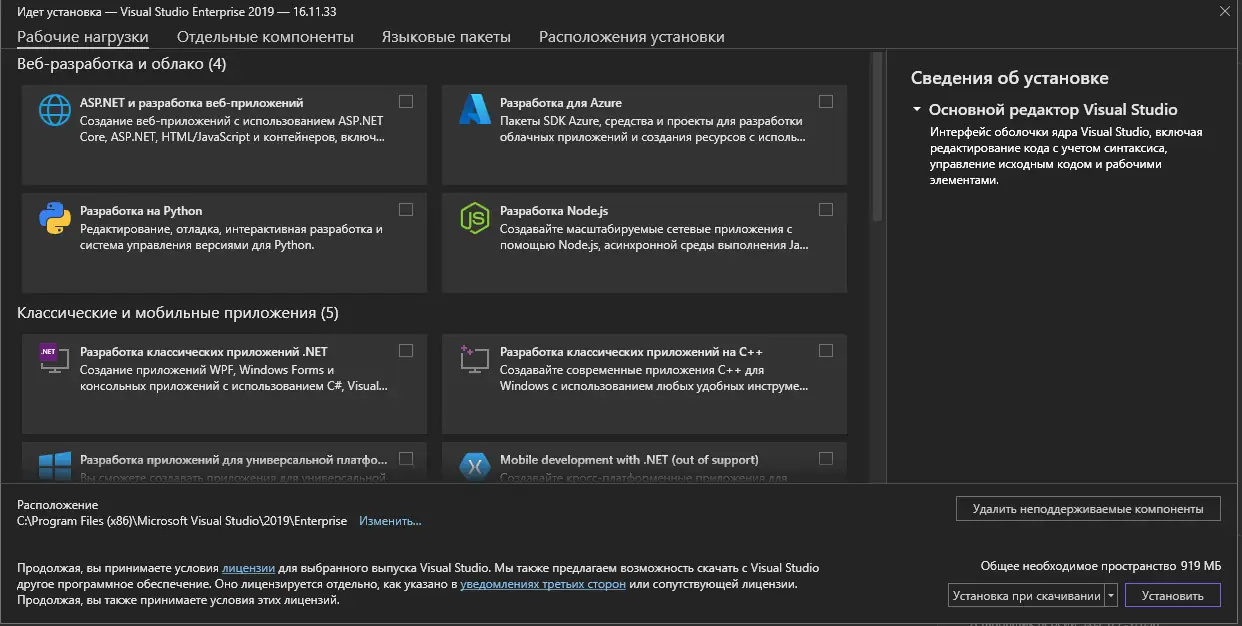The width and height of the screenshot is (1242, 626).
Task: Click the C++ desktop development icon
Action: pos(473,359)
